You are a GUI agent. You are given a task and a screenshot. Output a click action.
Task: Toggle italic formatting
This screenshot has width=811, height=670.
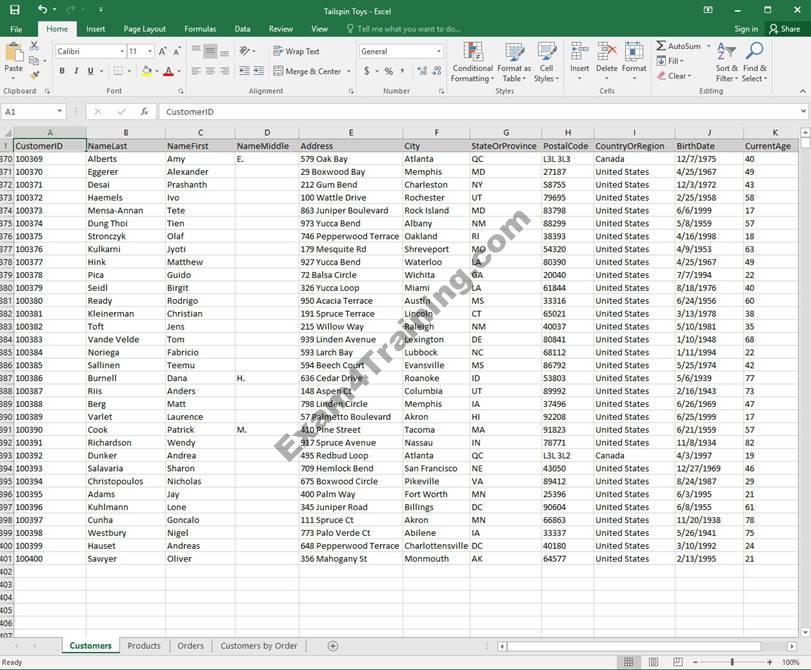76,71
